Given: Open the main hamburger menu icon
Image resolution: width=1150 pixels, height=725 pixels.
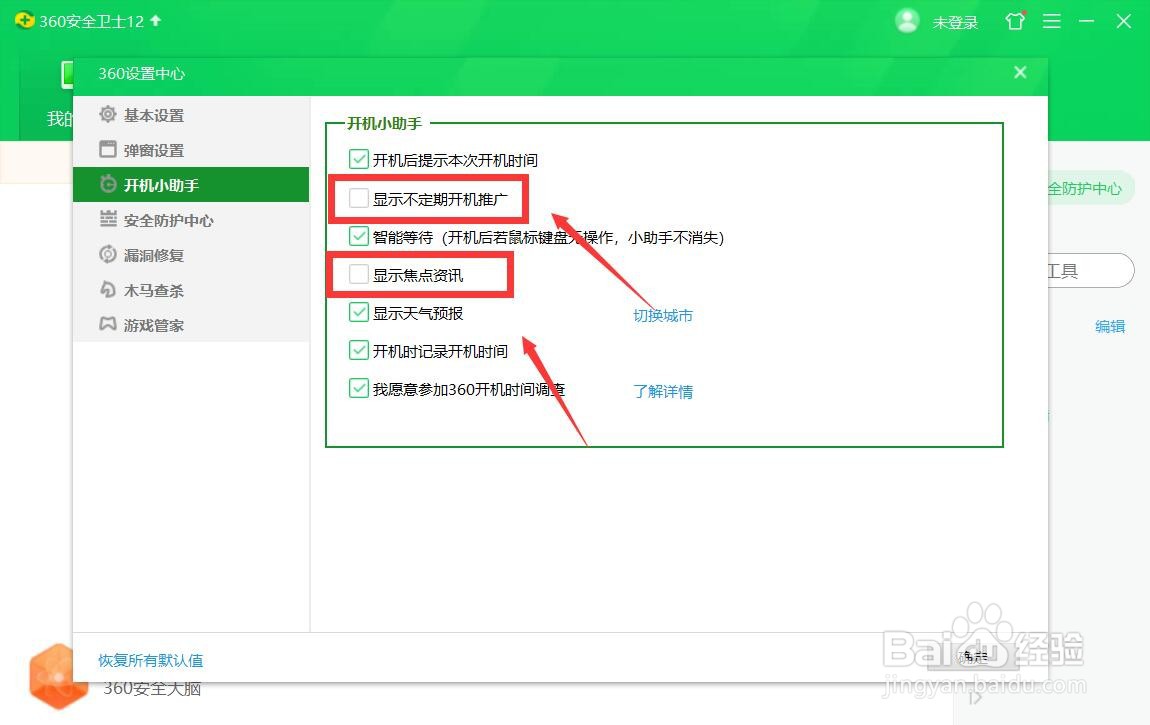Looking at the screenshot, I should point(1052,21).
